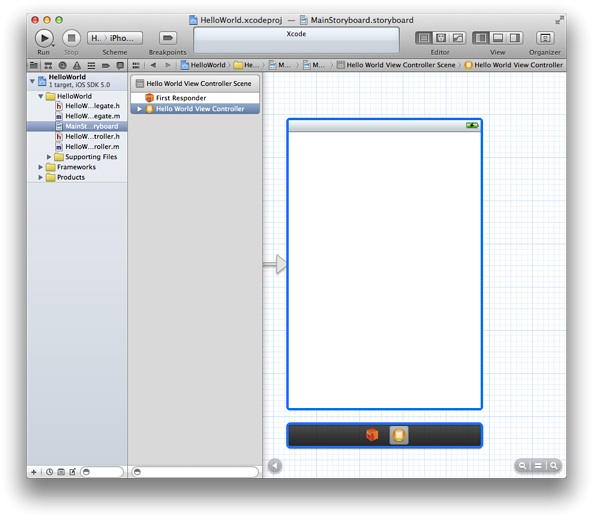
Task: Show only recent files filter
Action: 50,472
